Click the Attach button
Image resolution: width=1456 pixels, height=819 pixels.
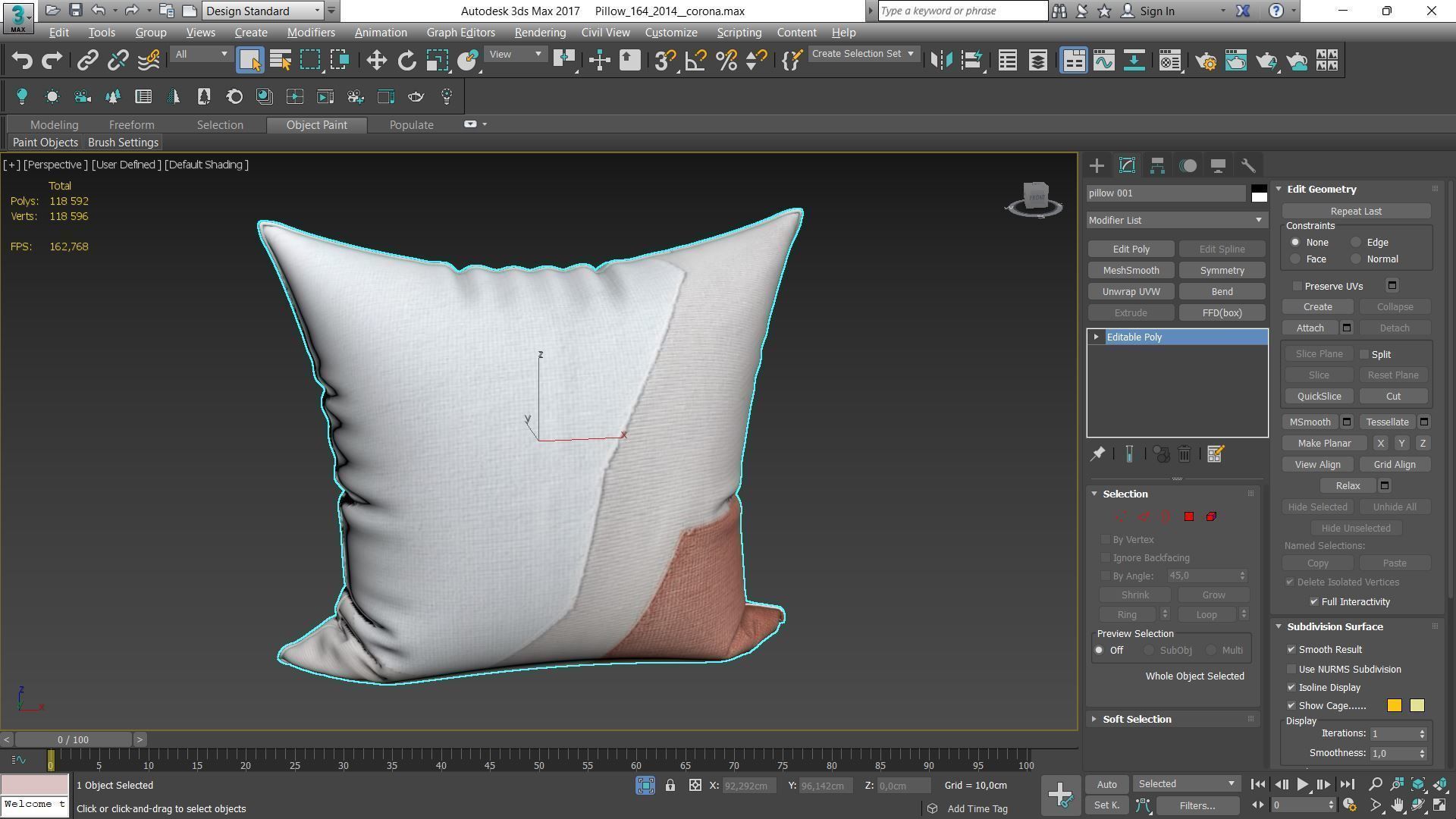(x=1310, y=328)
